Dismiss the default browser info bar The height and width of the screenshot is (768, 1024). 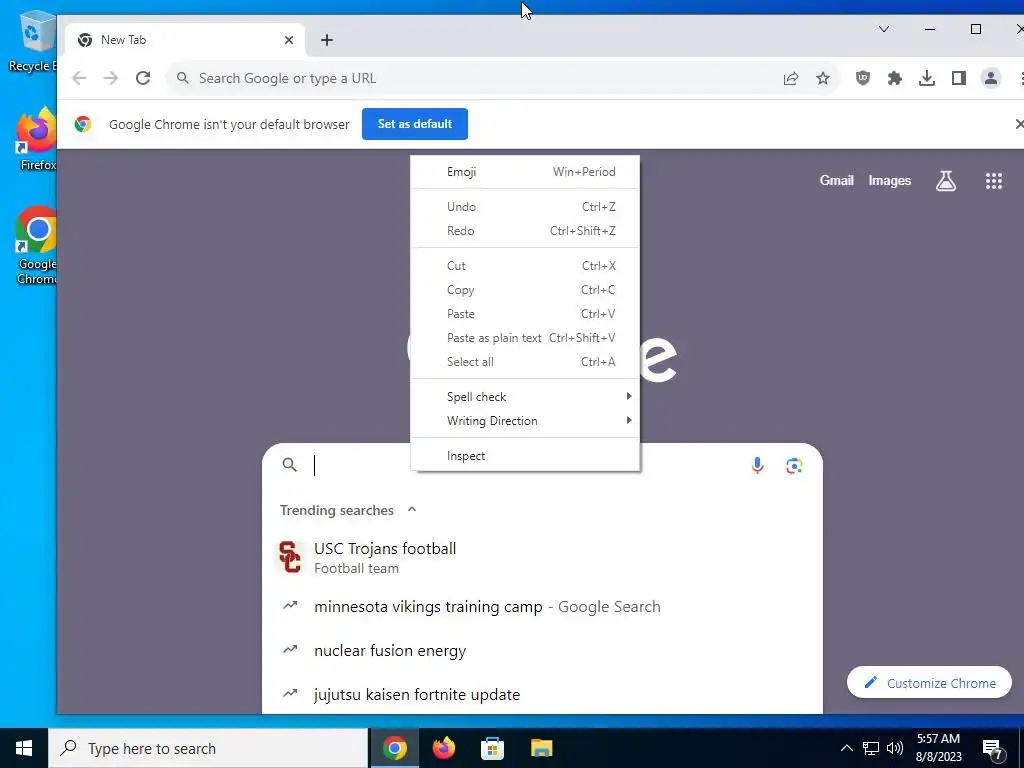[1019, 123]
